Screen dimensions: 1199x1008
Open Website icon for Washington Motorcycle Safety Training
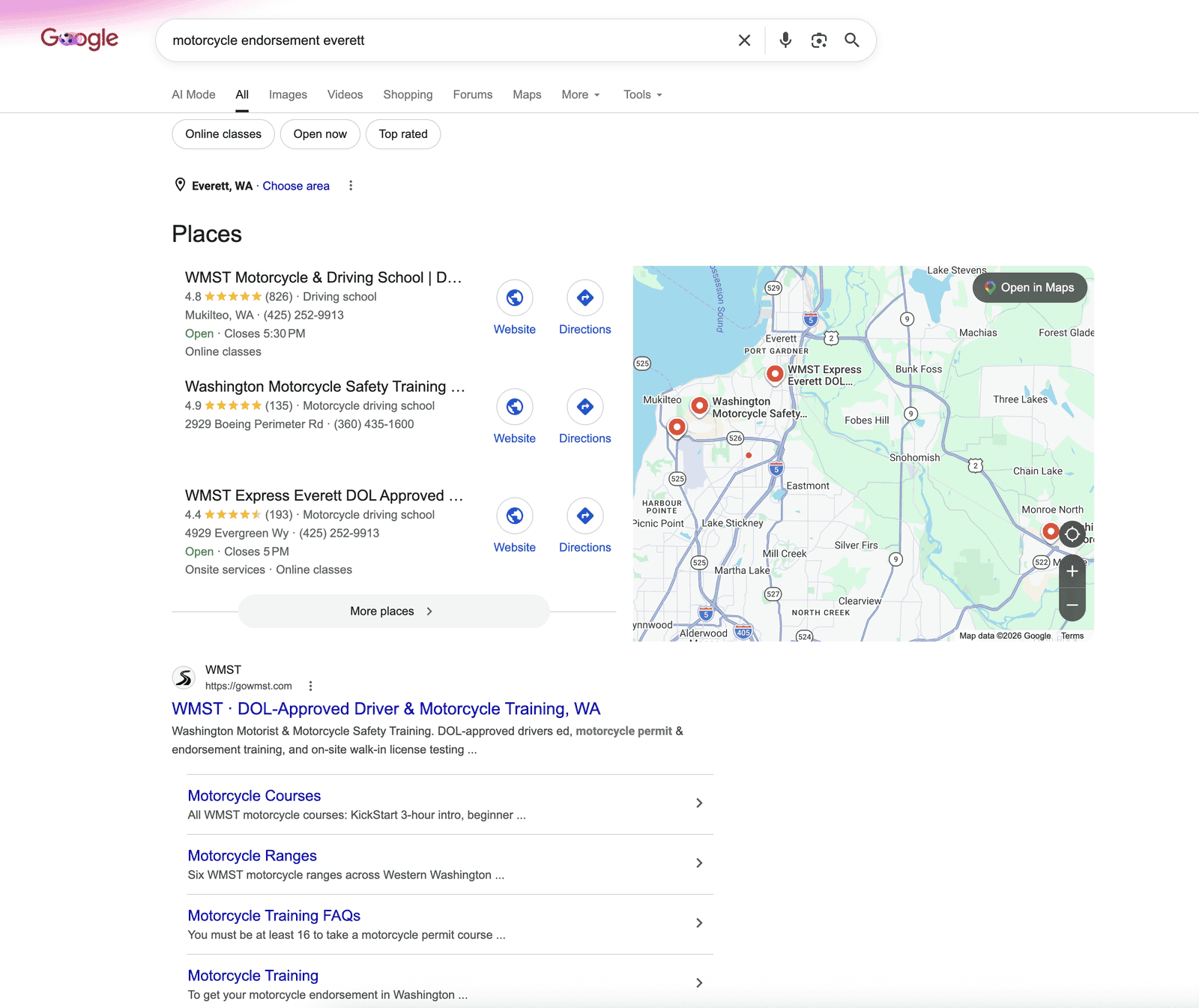pyautogui.click(x=515, y=407)
